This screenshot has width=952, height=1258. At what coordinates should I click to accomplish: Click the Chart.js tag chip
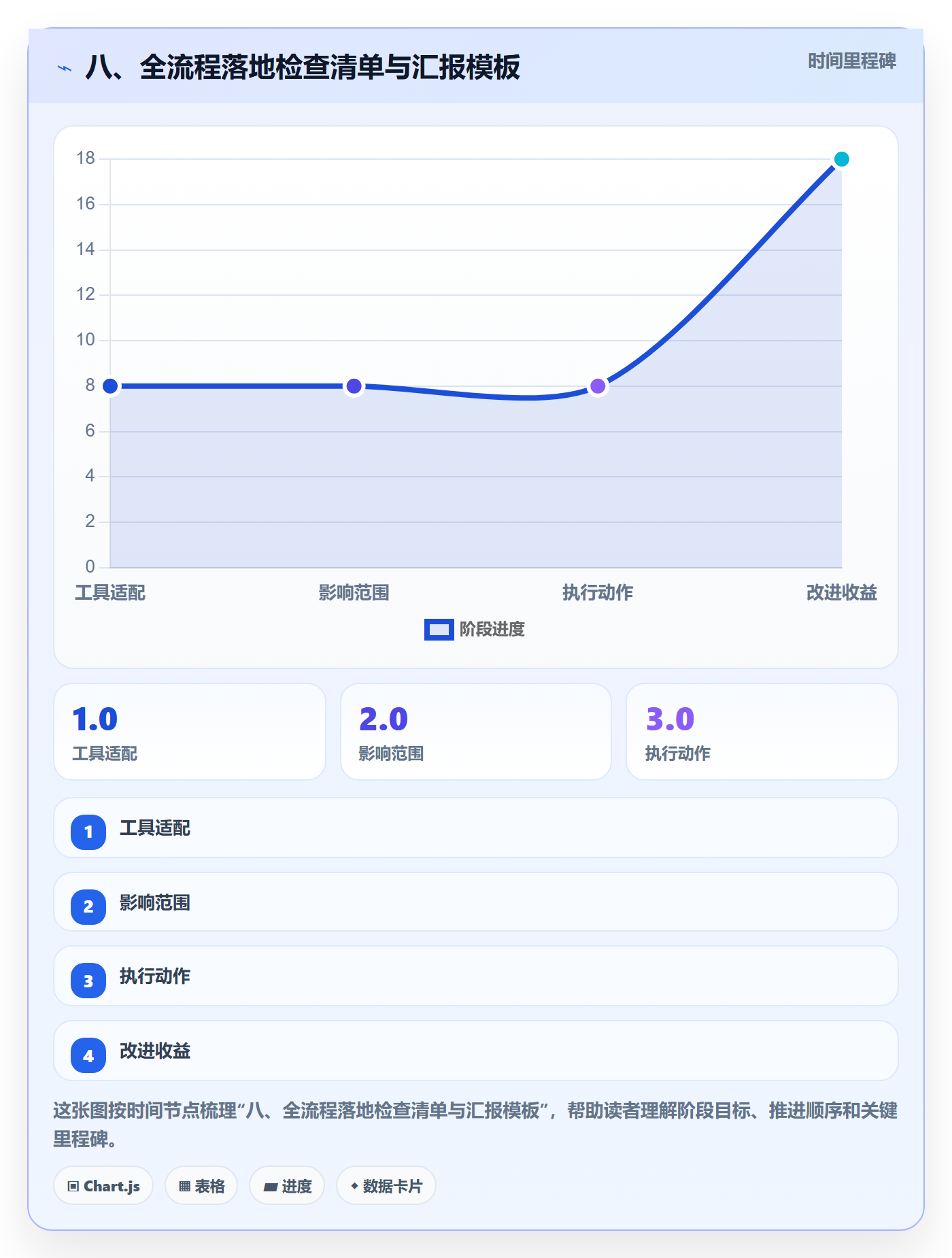(x=103, y=1186)
